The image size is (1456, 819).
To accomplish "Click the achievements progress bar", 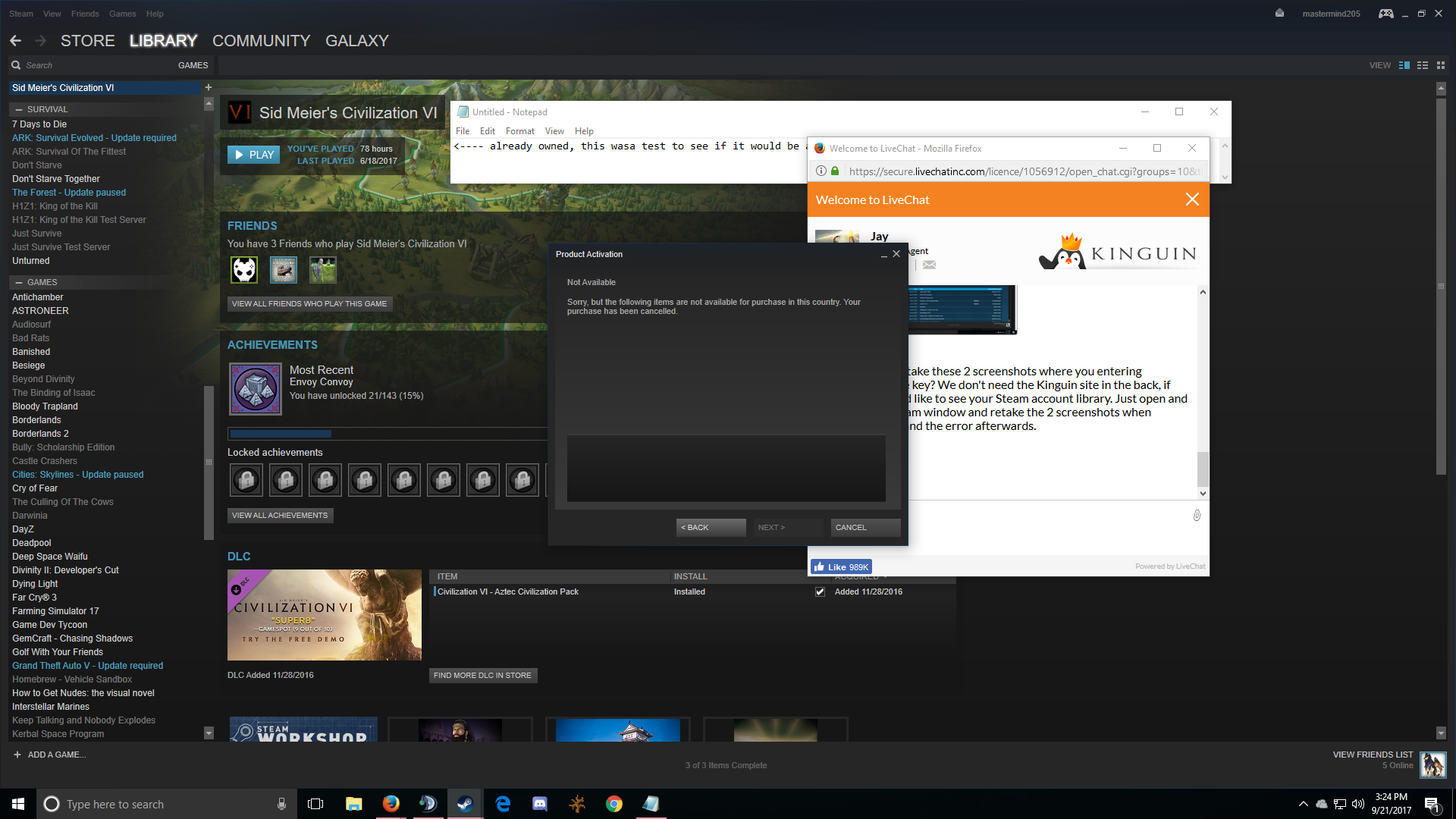I will click(388, 434).
